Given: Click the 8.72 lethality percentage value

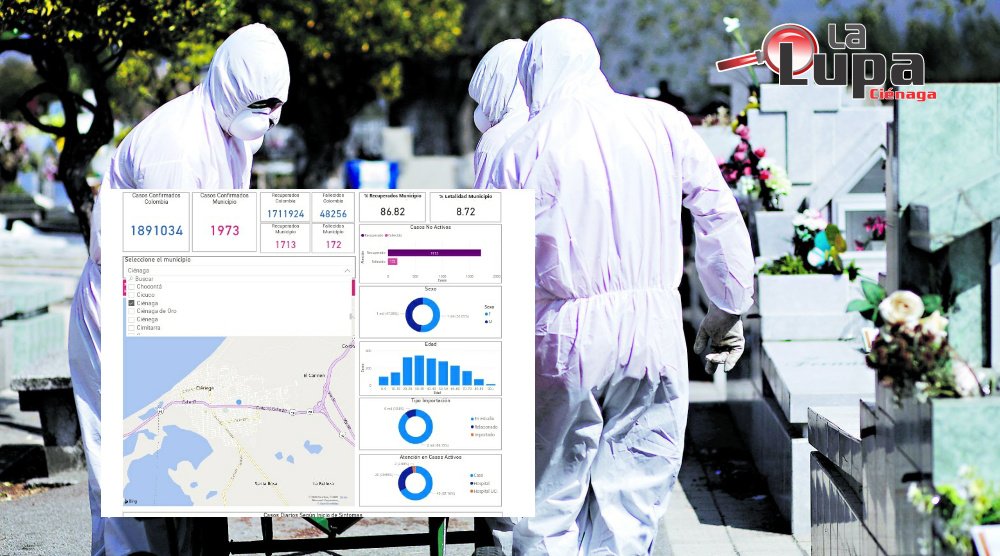Looking at the screenshot, I should tap(466, 212).
